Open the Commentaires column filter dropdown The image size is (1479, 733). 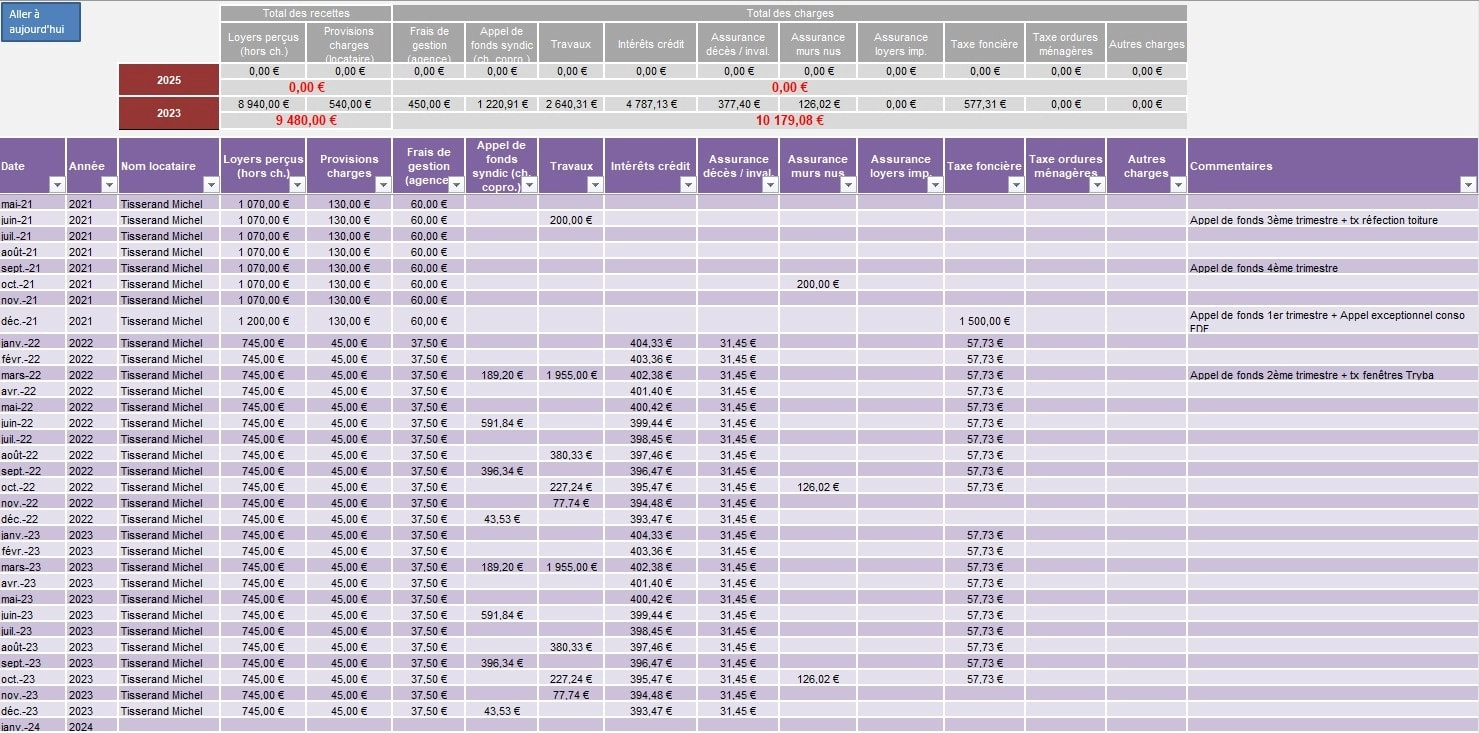1468,185
